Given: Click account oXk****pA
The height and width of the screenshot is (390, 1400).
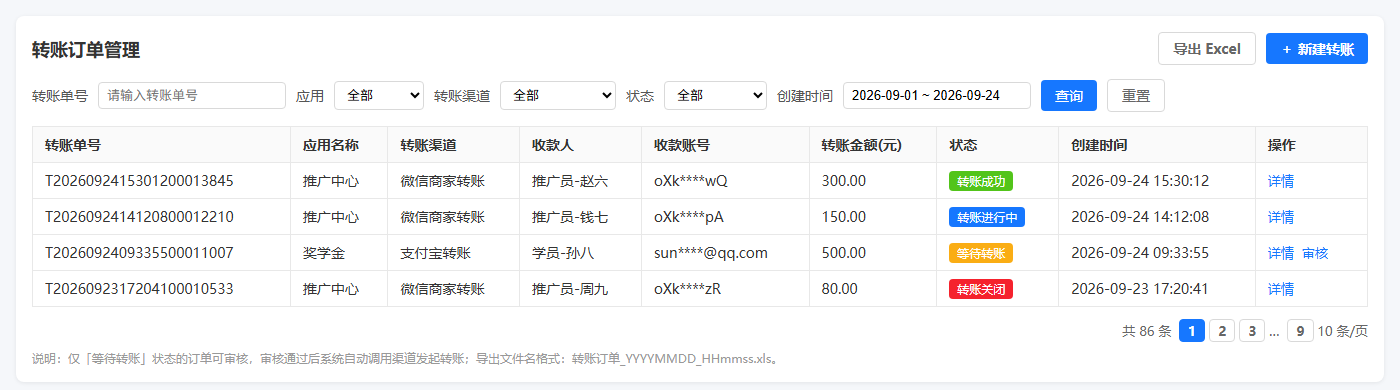Looking at the screenshot, I should coord(689,217).
